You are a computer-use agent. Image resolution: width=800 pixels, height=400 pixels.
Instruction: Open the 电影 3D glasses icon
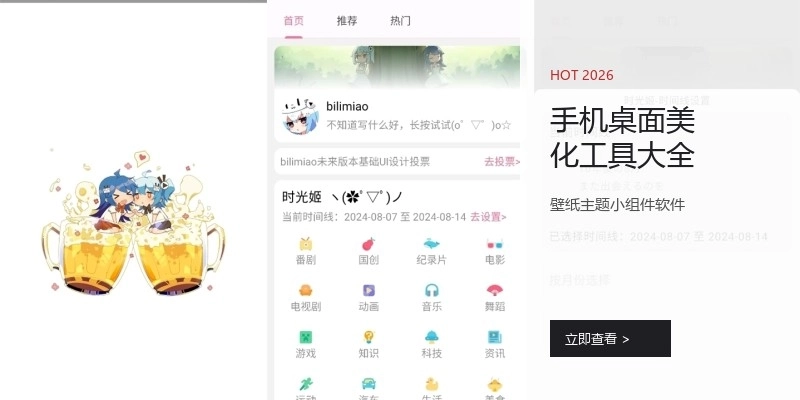[x=494, y=244]
